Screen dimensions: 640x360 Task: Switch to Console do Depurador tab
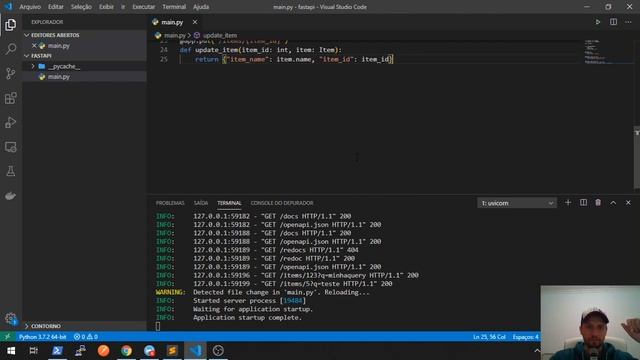(282, 203)
